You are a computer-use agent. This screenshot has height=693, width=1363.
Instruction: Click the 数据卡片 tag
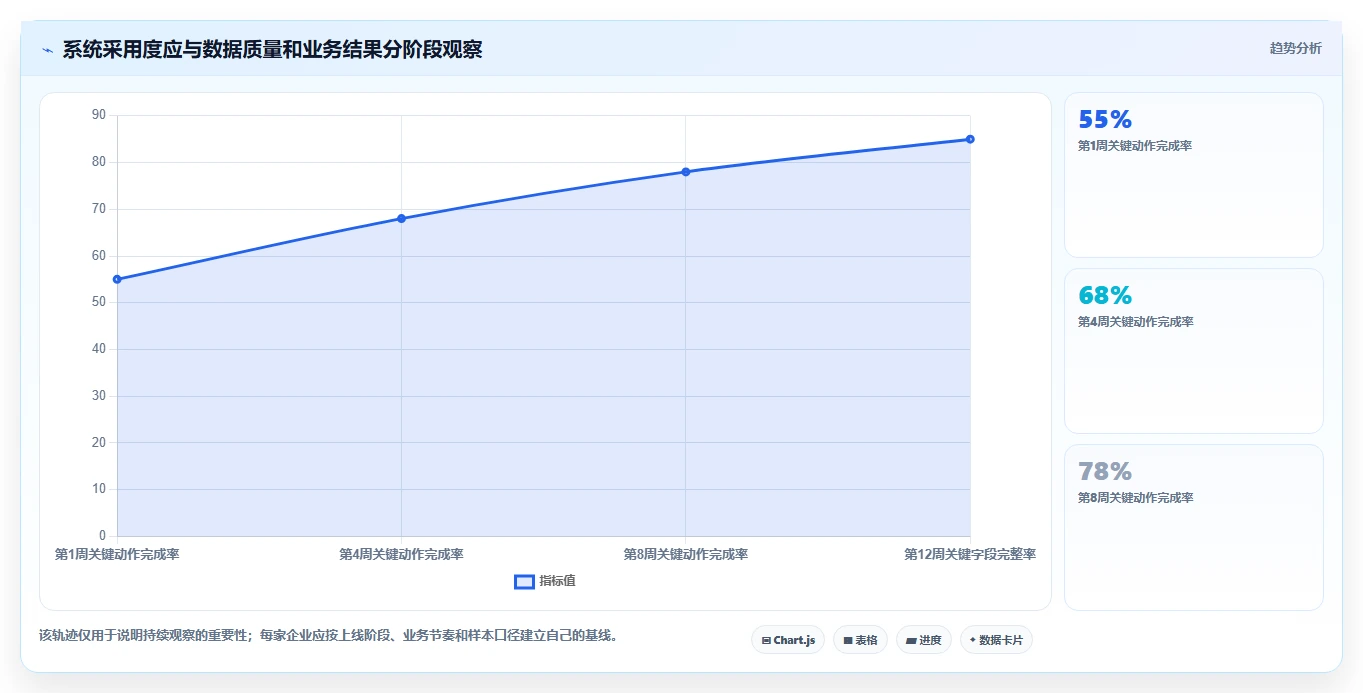tap(996, 640)
